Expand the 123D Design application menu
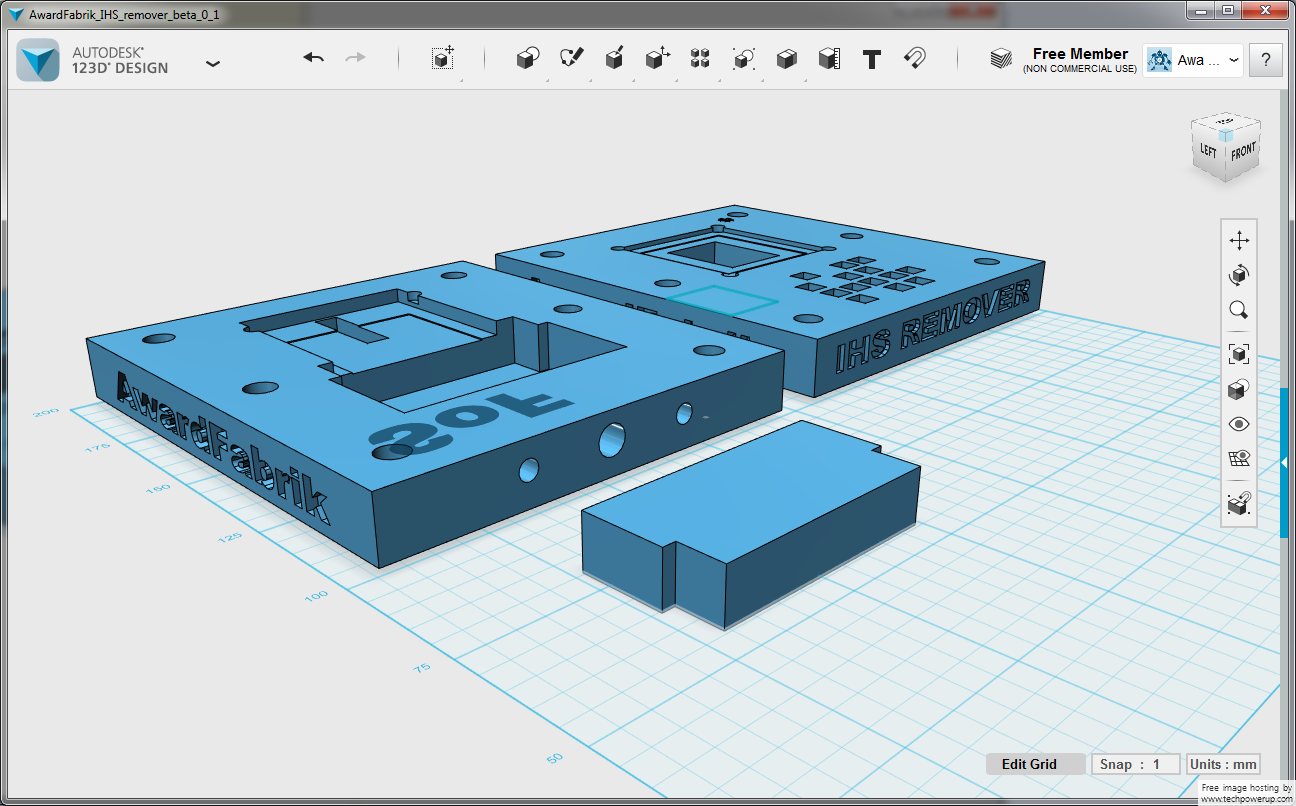Viewport: 1296px width, 806px height. (213, 63)
